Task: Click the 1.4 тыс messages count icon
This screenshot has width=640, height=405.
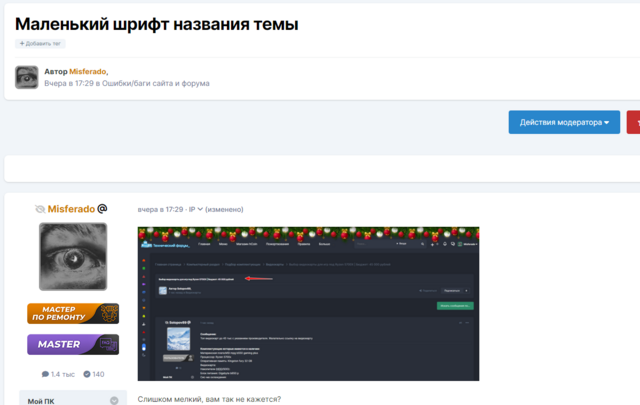Action: 46,374
